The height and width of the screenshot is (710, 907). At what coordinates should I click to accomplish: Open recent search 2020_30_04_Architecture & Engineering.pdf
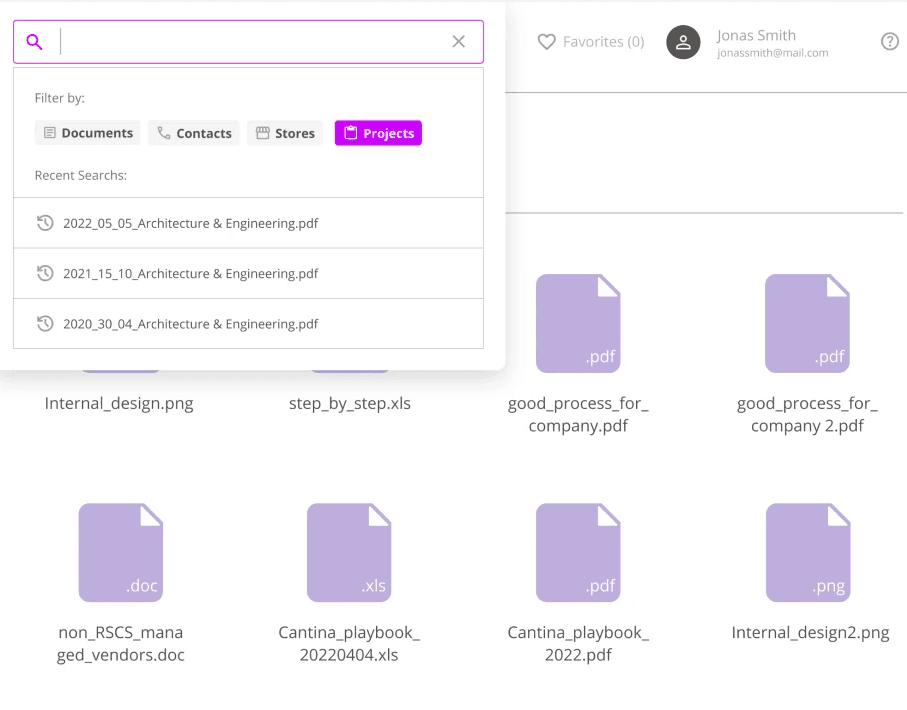click(248, 324)
